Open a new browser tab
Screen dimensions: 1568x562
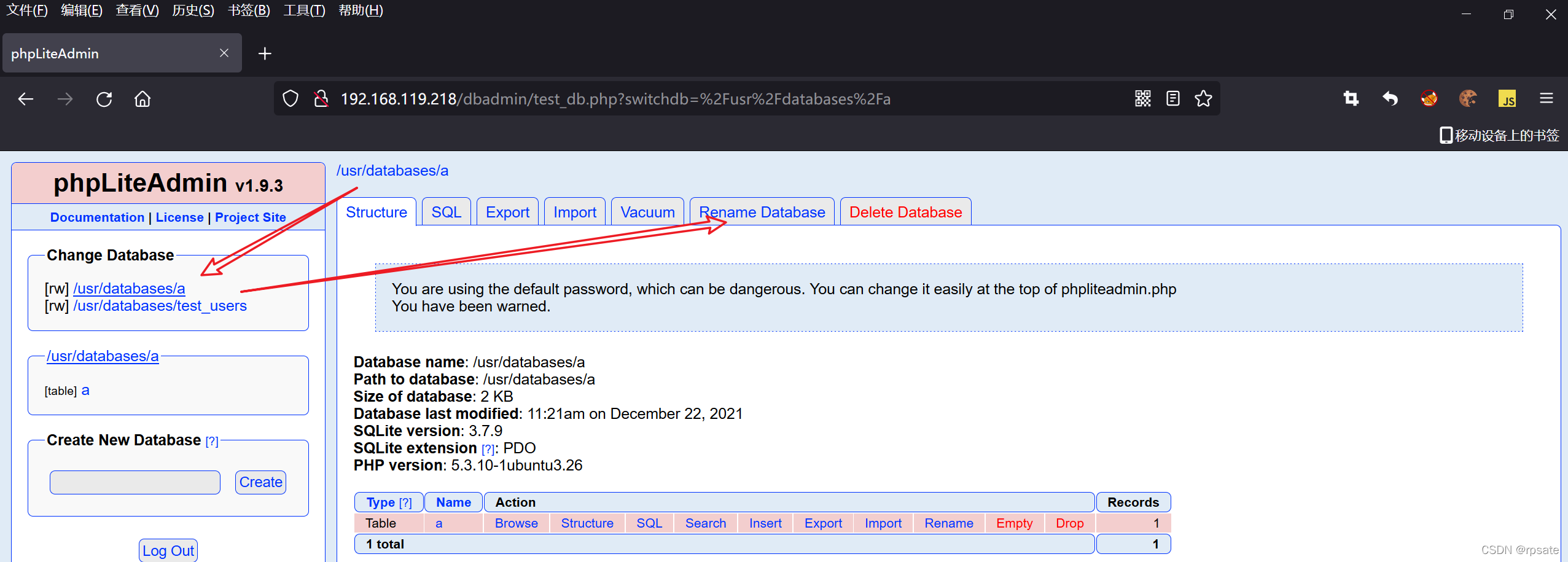(265, 53)
